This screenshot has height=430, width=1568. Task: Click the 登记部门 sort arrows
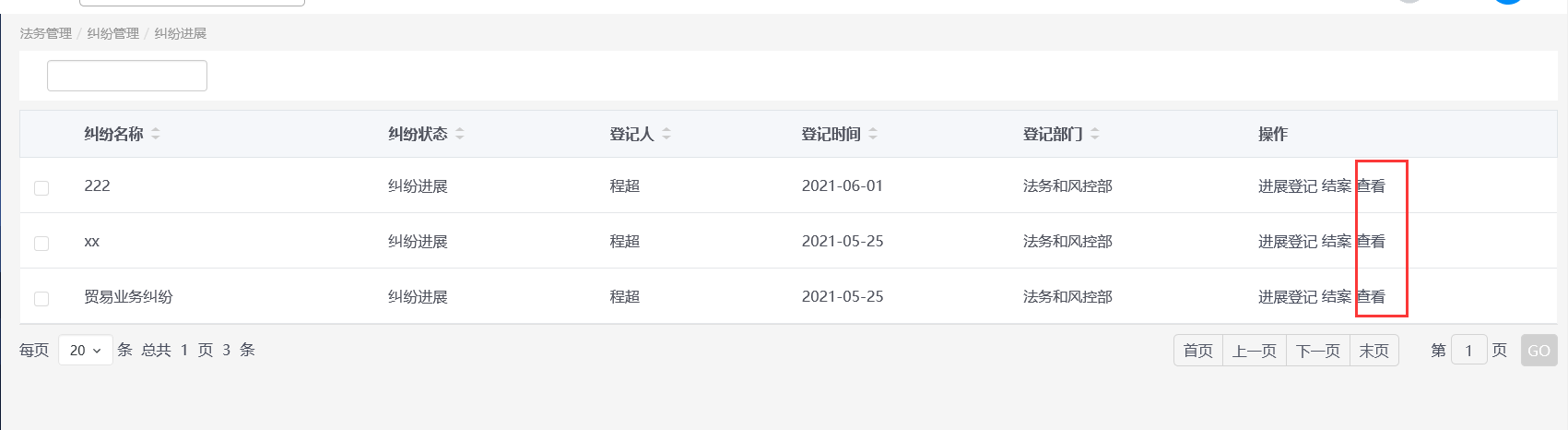click(1095, 134)
